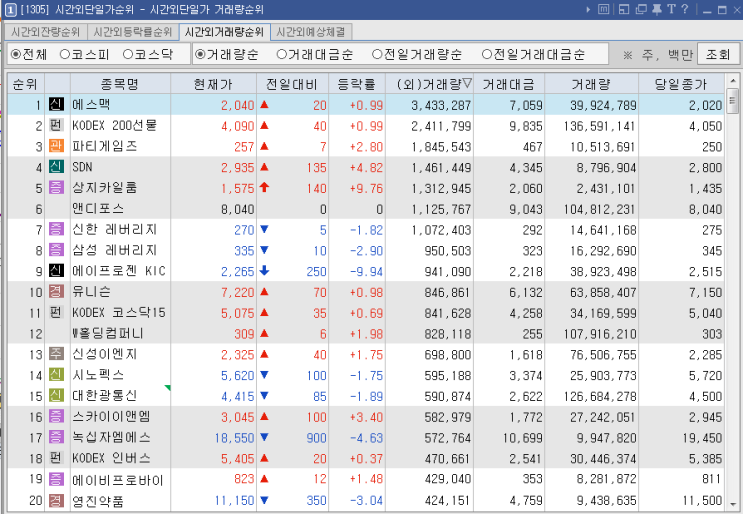This screenshot has width=743, height=514.
Task: Switch to the 시간외등락률순위 tab
Action: [x=133, y=32]
